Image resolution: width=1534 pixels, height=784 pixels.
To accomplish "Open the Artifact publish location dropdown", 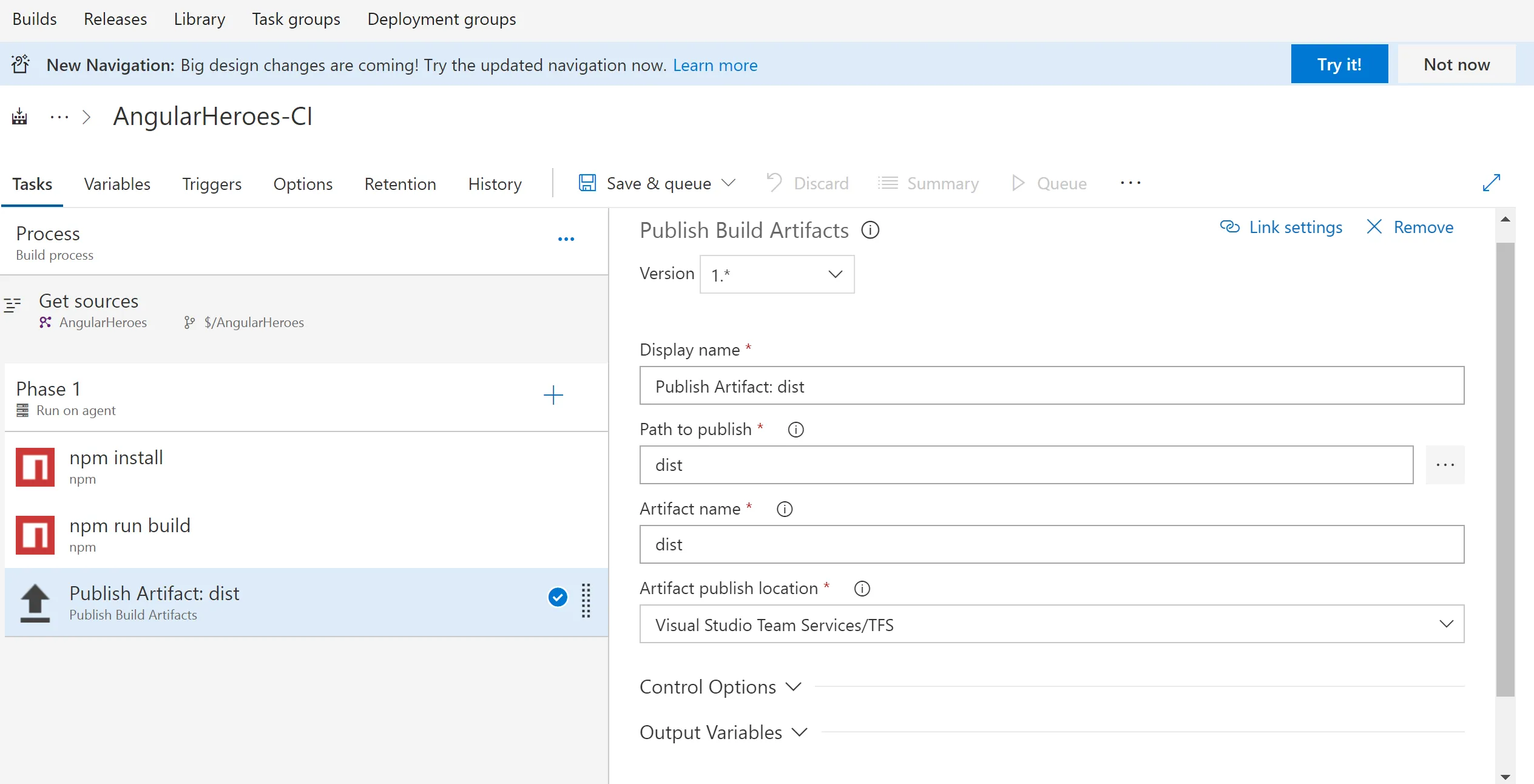I will point(1051,624).
